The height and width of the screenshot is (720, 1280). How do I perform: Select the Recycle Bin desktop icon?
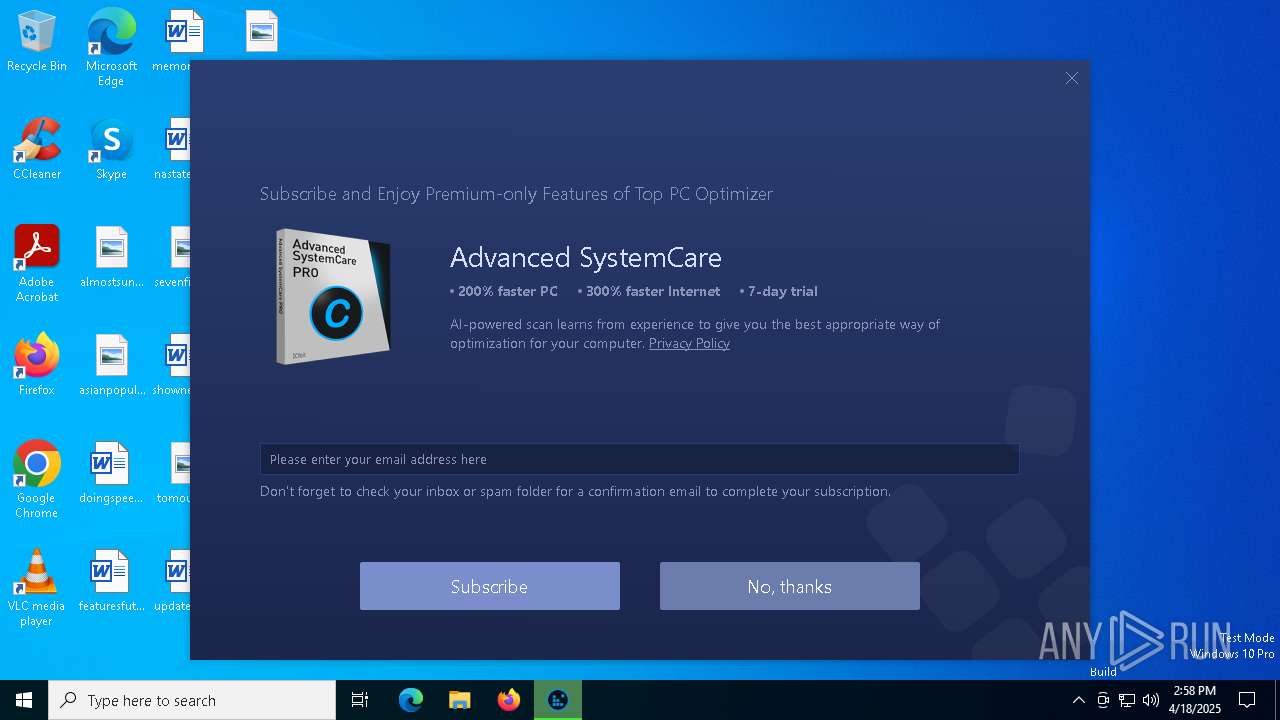37,42
